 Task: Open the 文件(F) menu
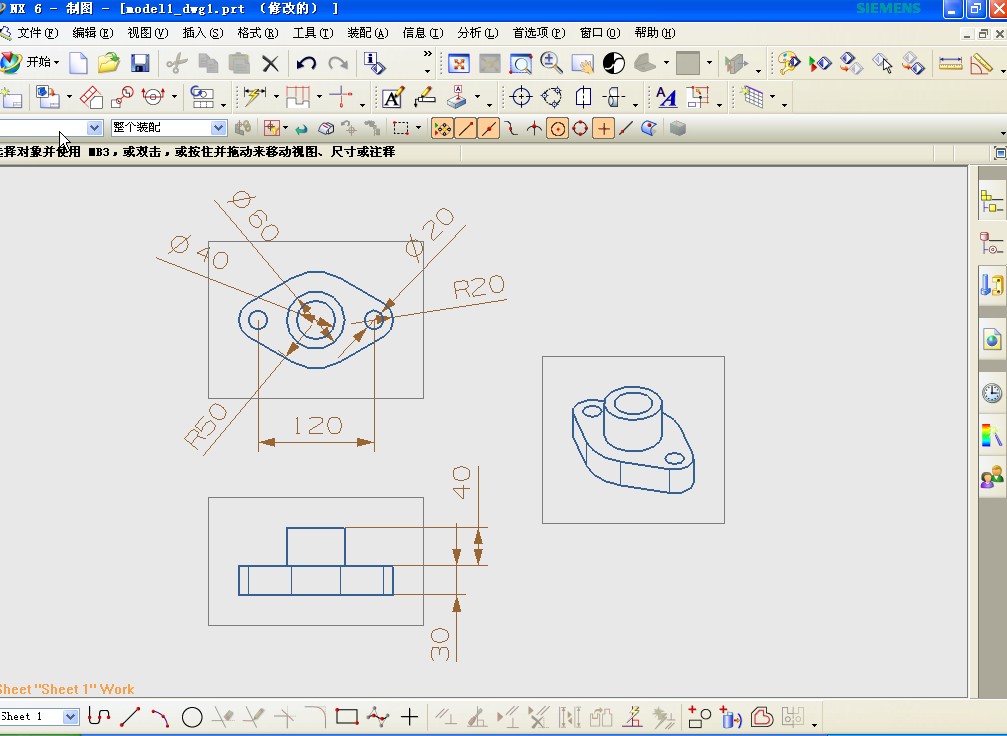[x=37, y=33]
